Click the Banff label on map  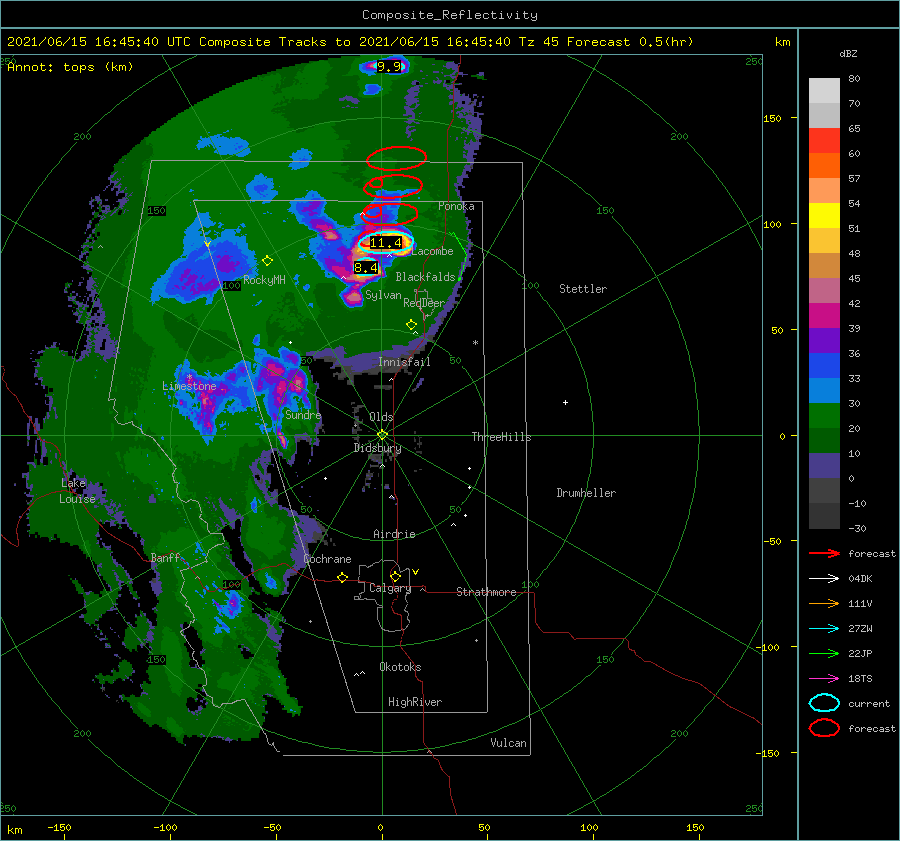click(165, 558)
